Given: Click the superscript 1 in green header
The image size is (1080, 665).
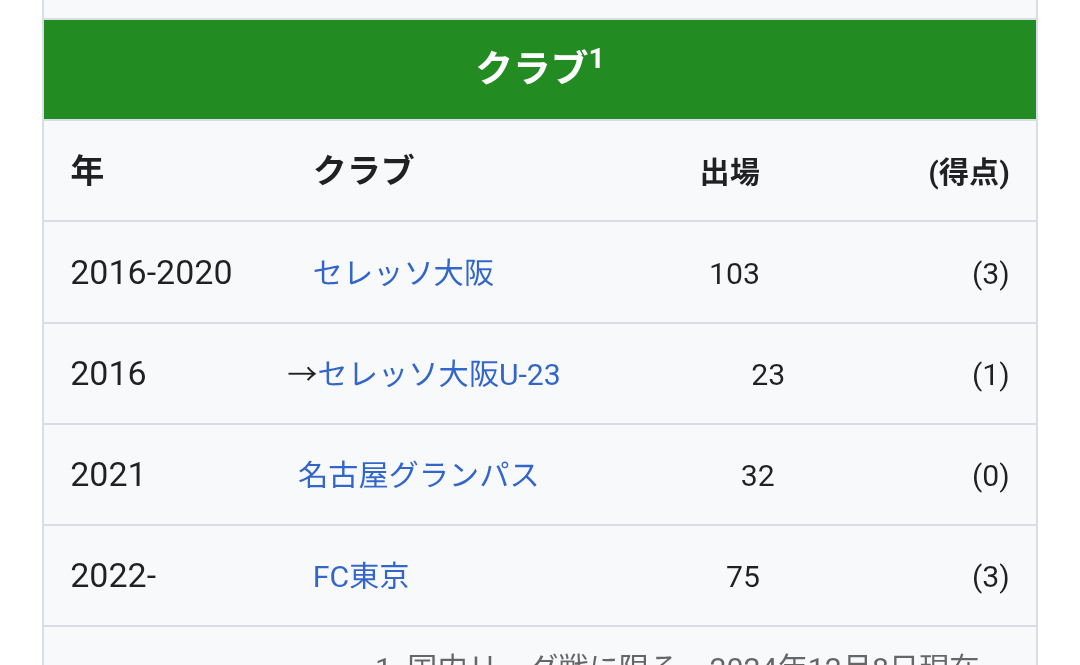Looking at the screenshot, I should click(x=596, y=59).
